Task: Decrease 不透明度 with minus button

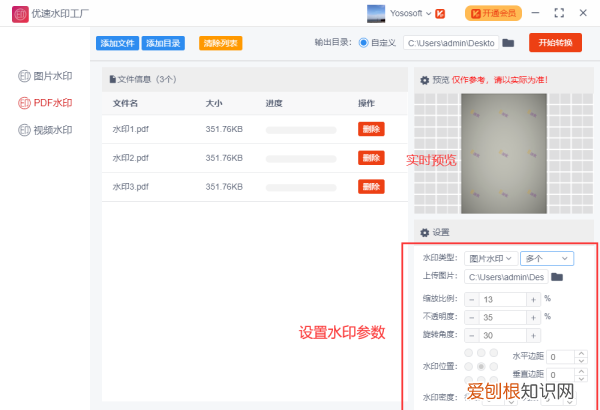Action: [x=471, y=318]
